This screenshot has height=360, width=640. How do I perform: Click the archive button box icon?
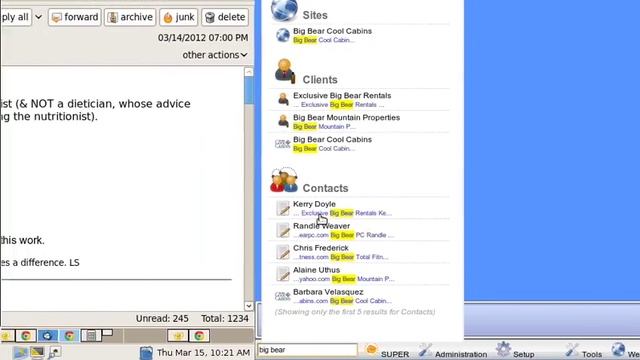112,18
